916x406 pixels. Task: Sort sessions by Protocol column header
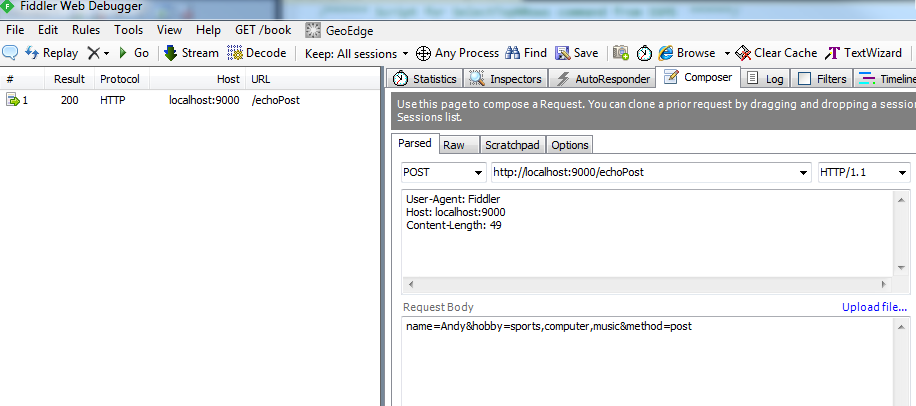(x=122, y=79)
